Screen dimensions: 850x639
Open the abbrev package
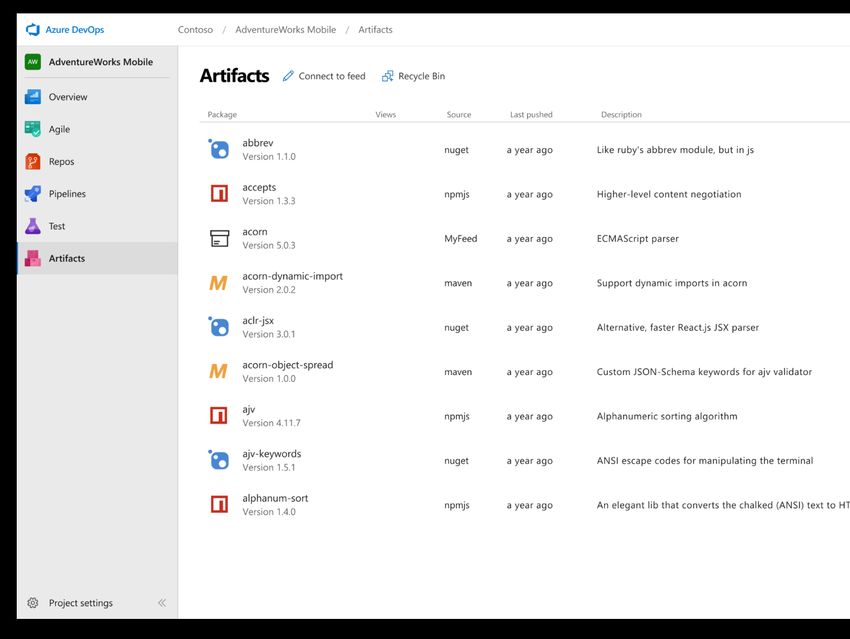click(x=257, y=143)
